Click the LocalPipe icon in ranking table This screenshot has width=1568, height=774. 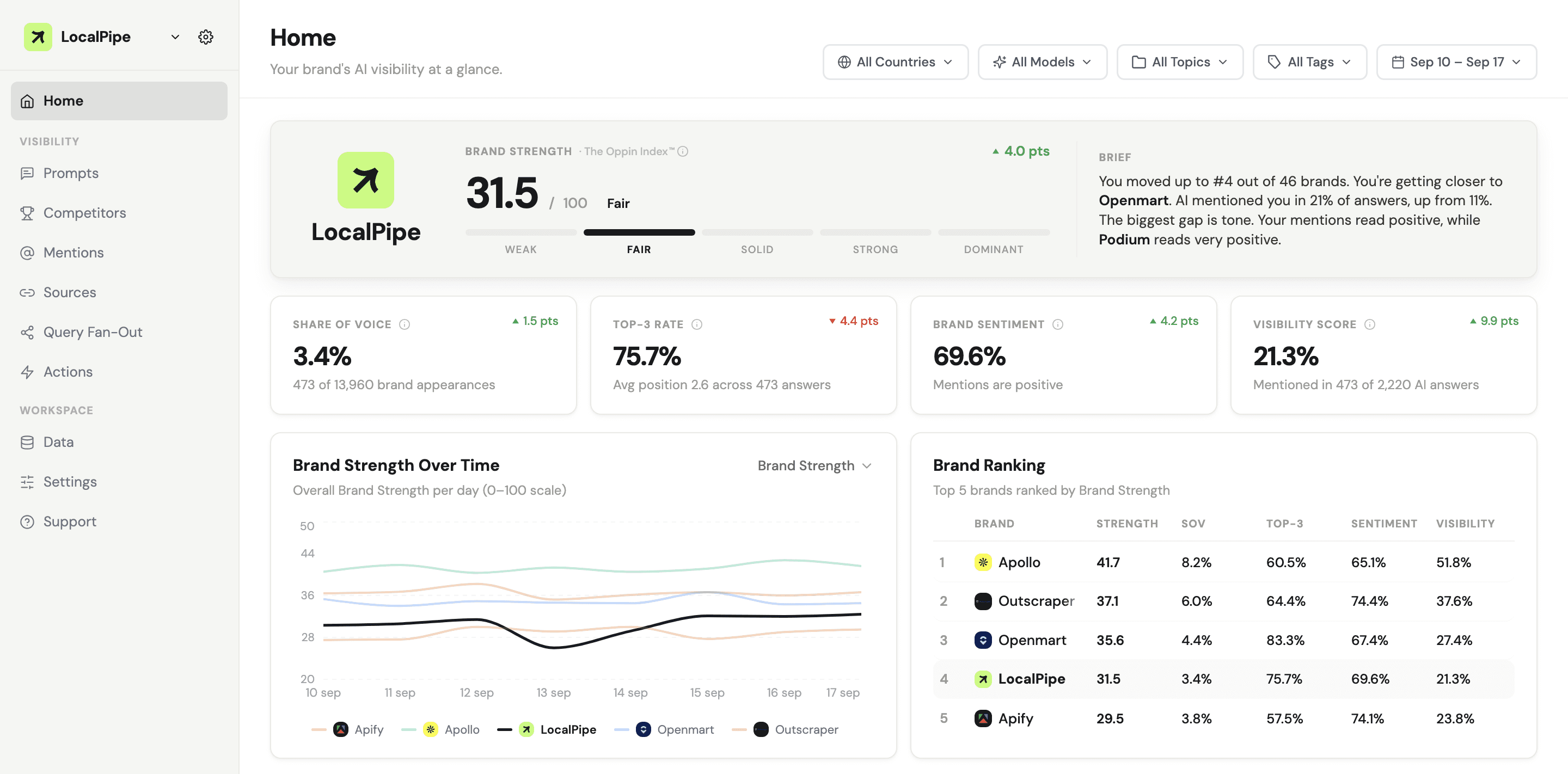pyautogui.click(x=983, y=679)
